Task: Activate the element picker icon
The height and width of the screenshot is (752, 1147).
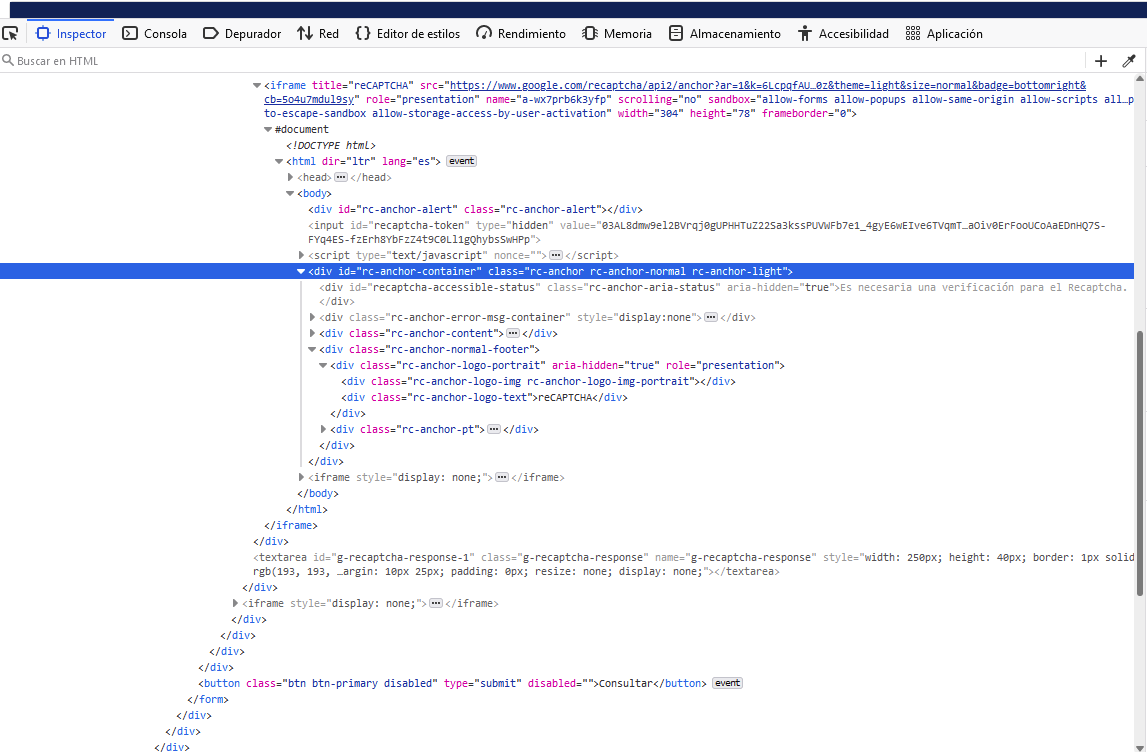Action: [x=10, y=33]
